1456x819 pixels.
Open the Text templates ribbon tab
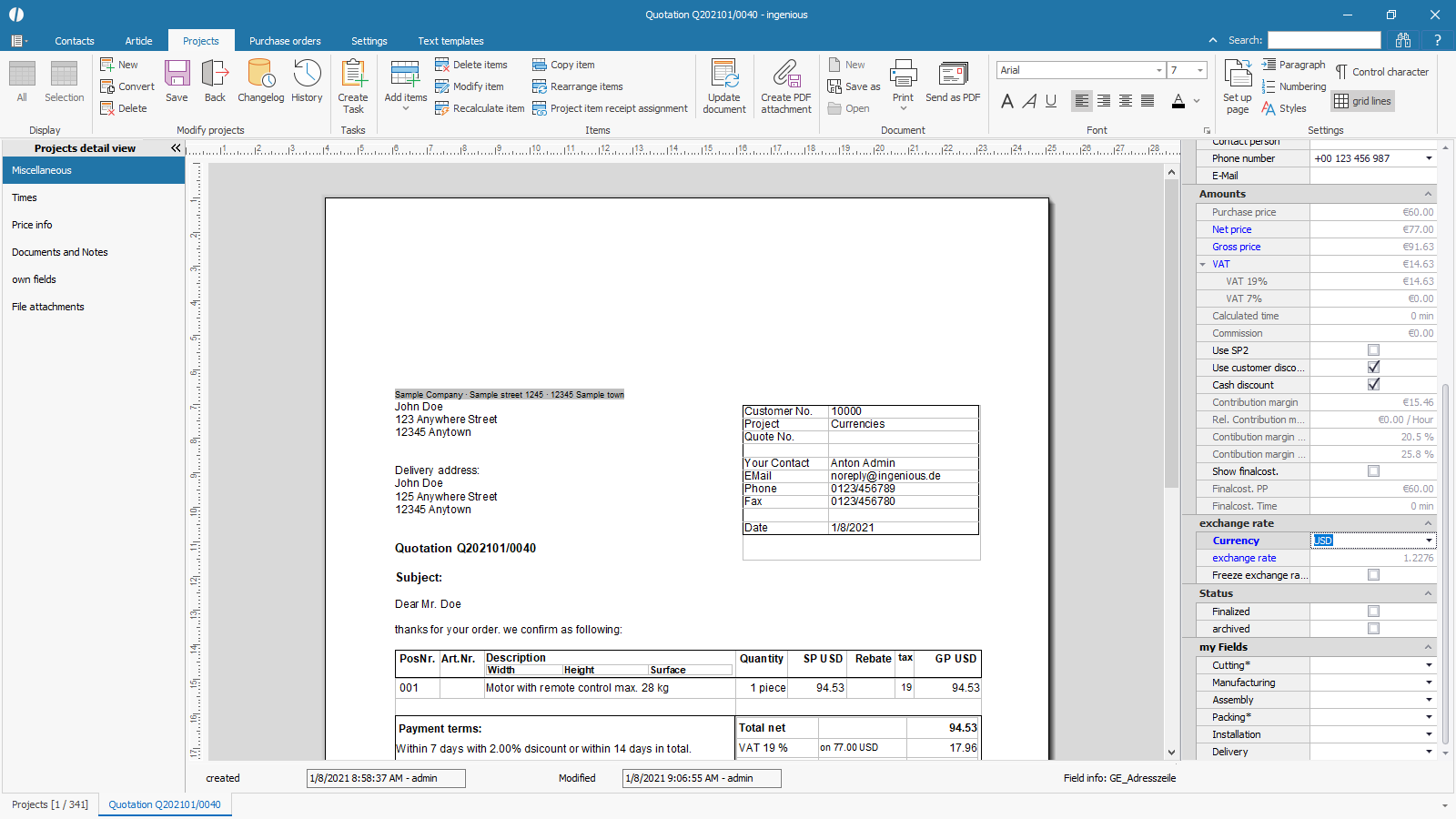[450, 41]
